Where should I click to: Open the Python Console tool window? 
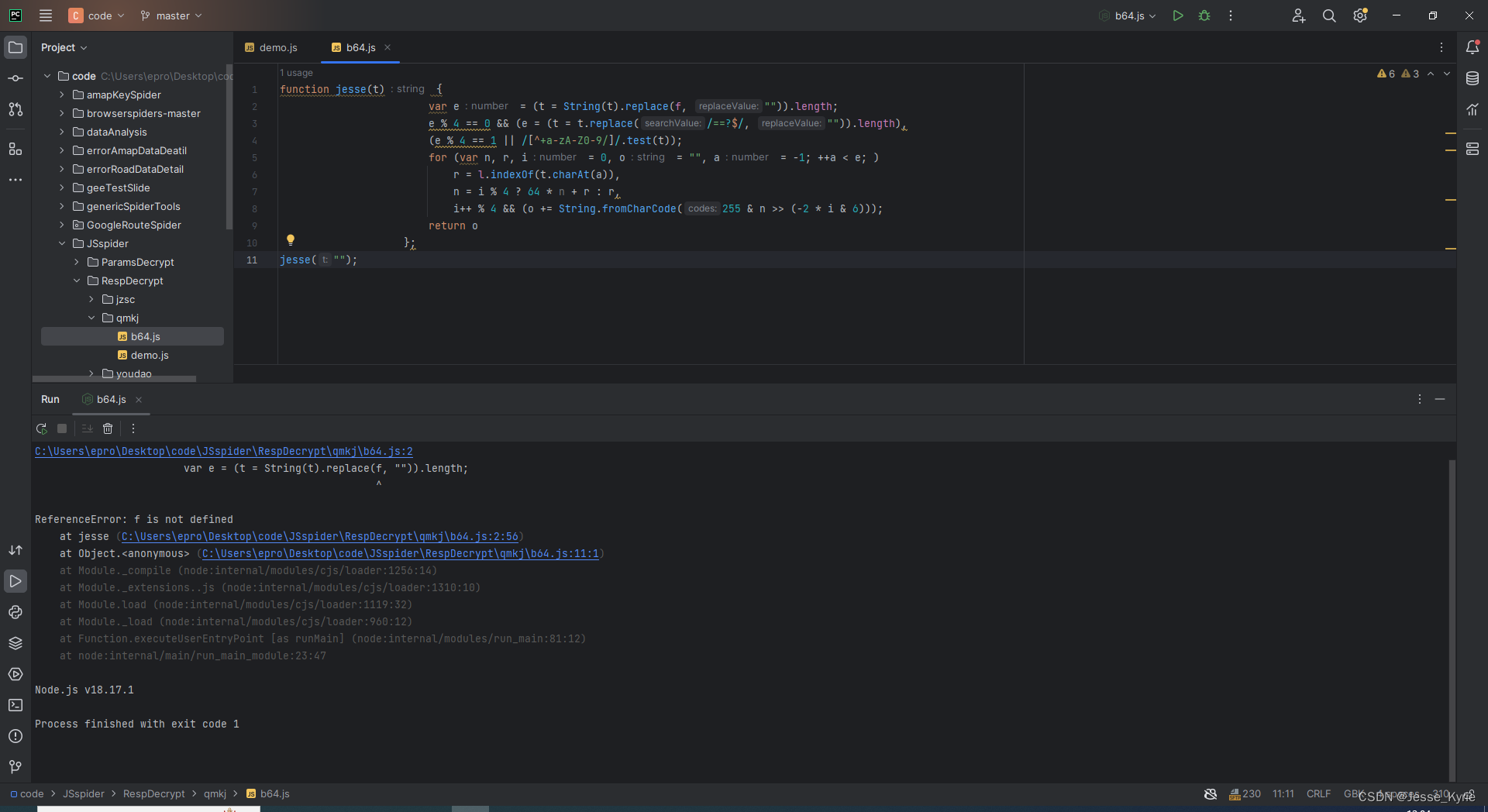click(15, 612)
